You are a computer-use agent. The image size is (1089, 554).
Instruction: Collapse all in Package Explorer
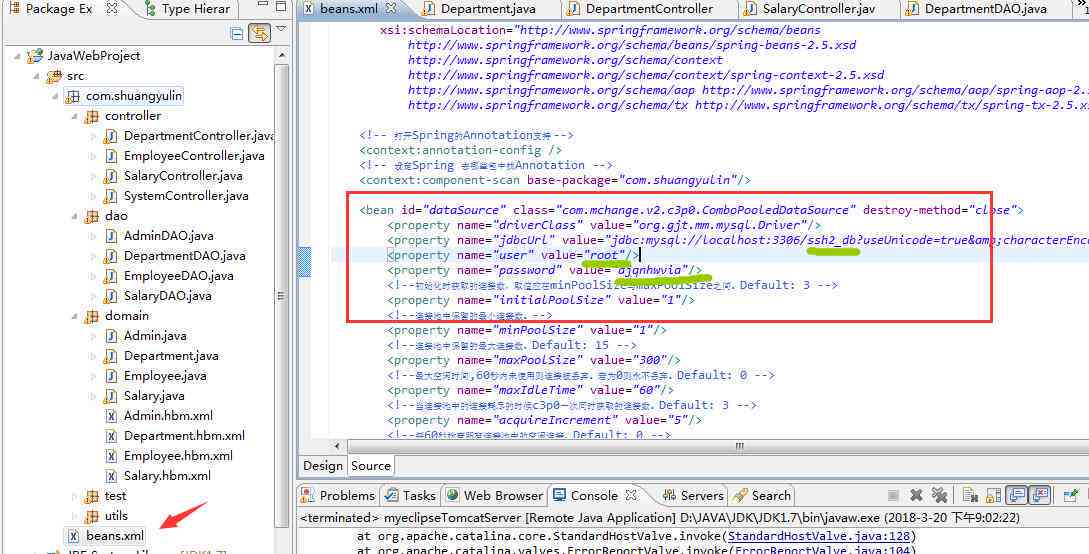click(x=237, y=33)
